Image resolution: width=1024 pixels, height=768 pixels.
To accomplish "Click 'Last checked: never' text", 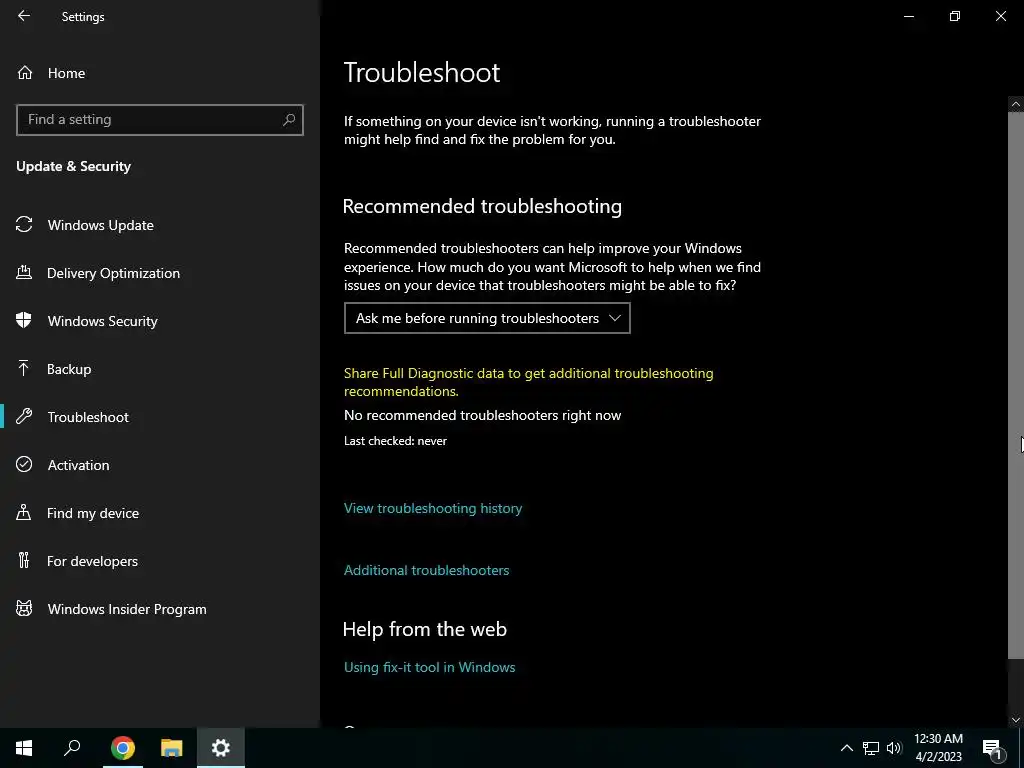I will (395, 441).
